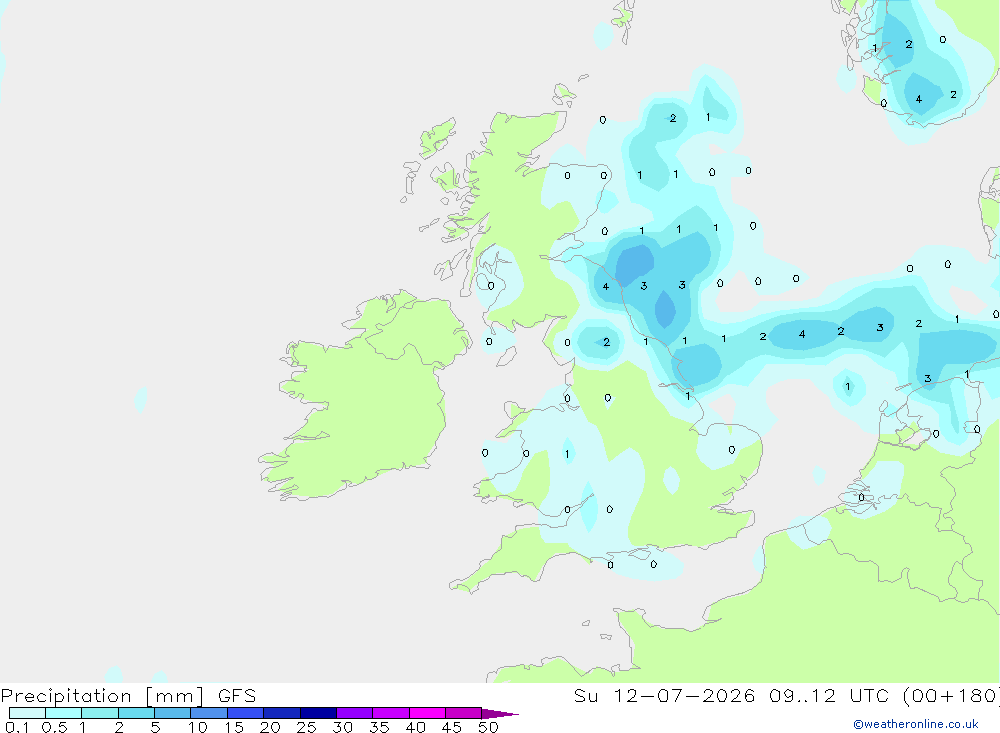Image resolution: width=1000 pixels, height=733 pixels.
Task: Click the 45–50 mm legend color swatch
Action: [x=464, y=713]
